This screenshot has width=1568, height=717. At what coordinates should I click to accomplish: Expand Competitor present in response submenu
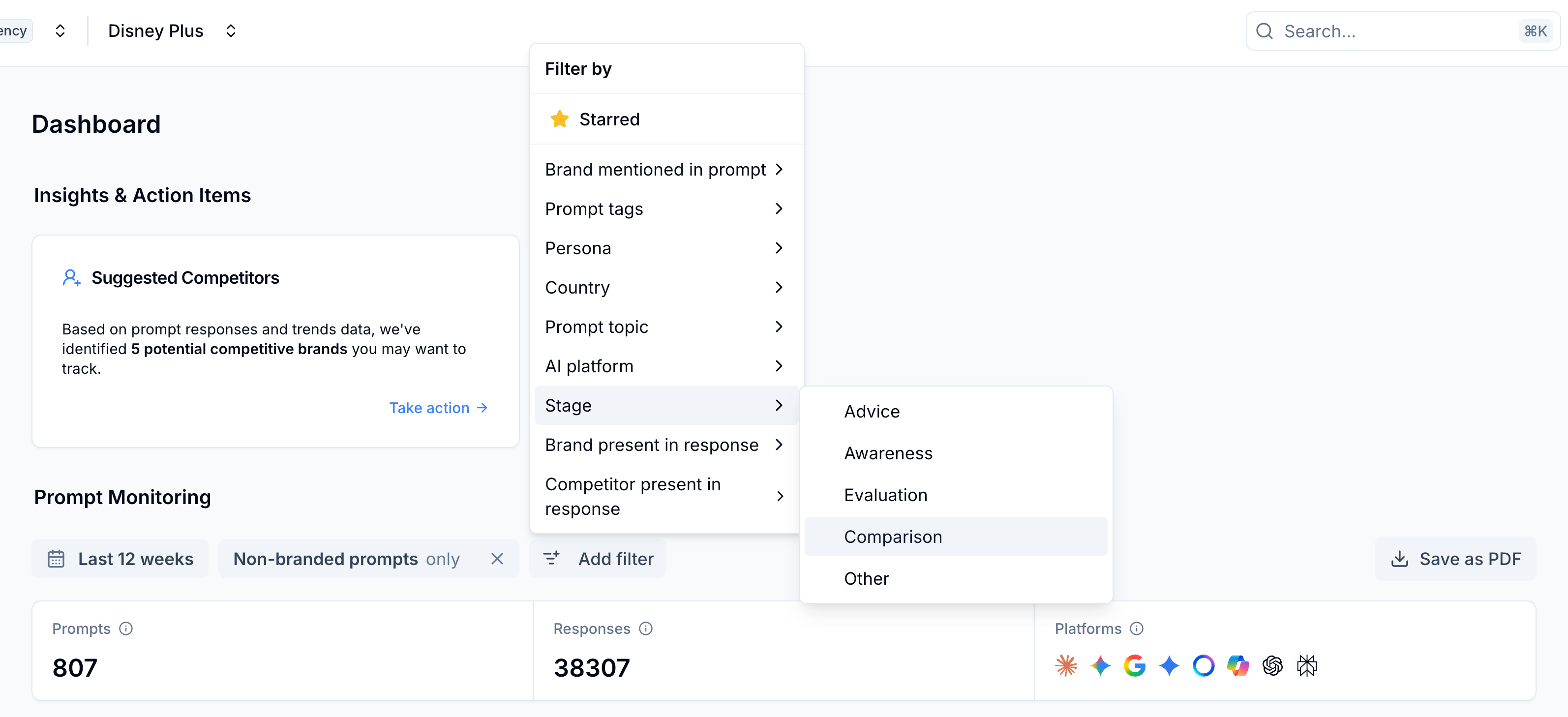pos(666,496)
